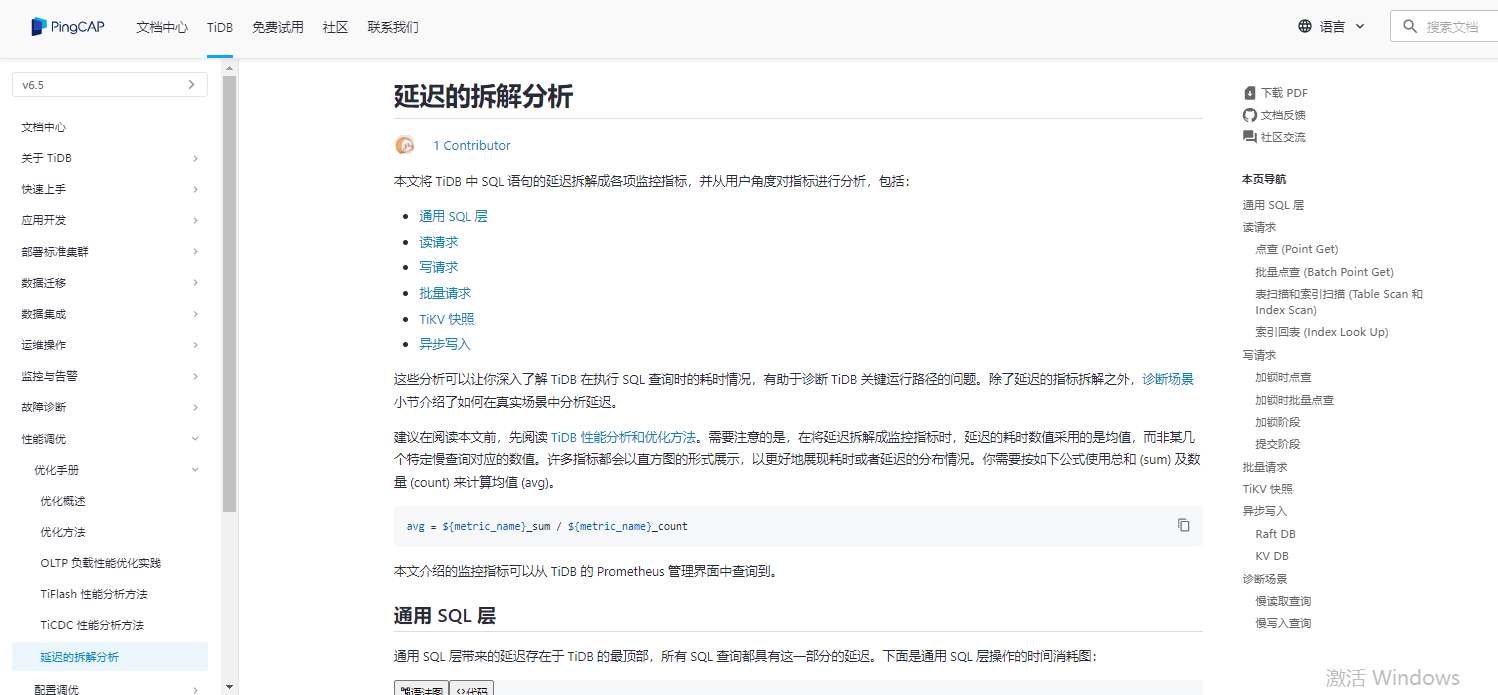The width and height of the screenshot is (1498, 695).
Task: Jump to 批量点查 (Batch Point Get)
Action: [1324, 272]
